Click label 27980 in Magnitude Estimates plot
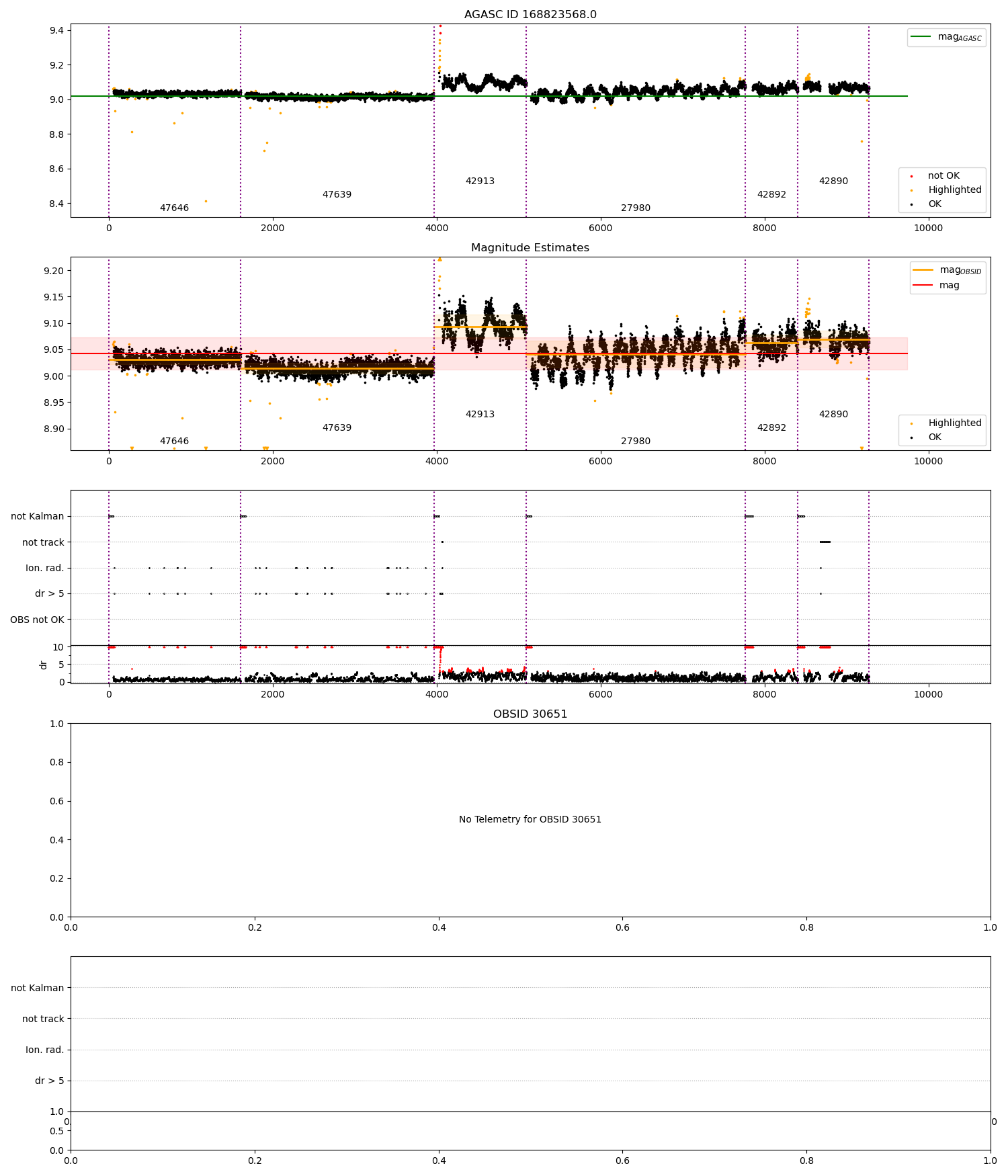This screenshot has width=1008, height=1176. (636, 442)
